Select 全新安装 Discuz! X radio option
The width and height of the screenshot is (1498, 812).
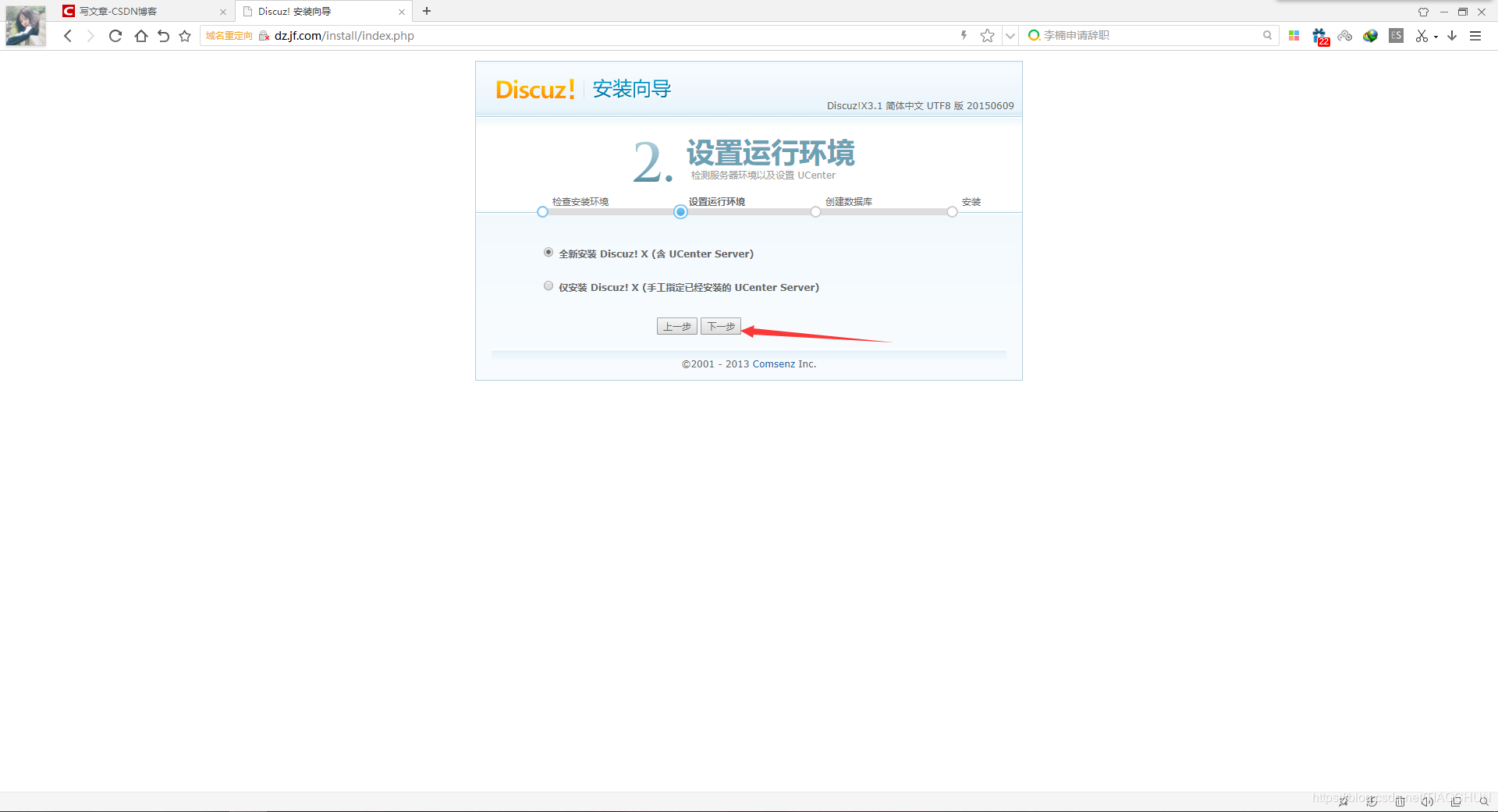click(x=548, y=252)
